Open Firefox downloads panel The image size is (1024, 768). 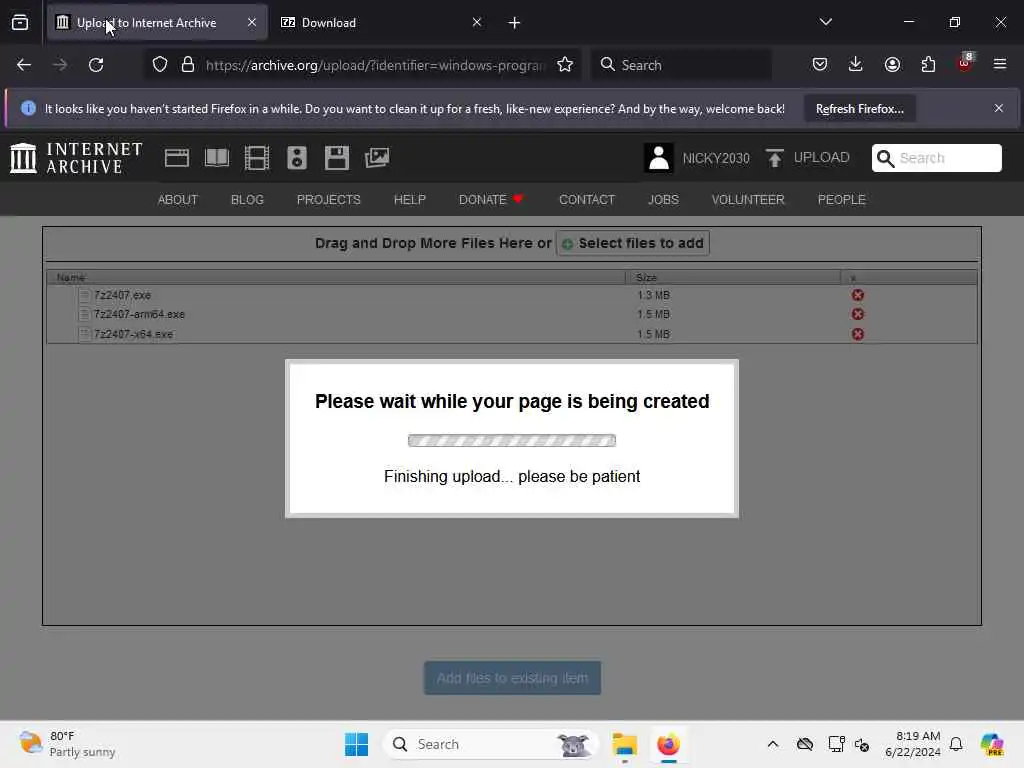tap(856, 65)
